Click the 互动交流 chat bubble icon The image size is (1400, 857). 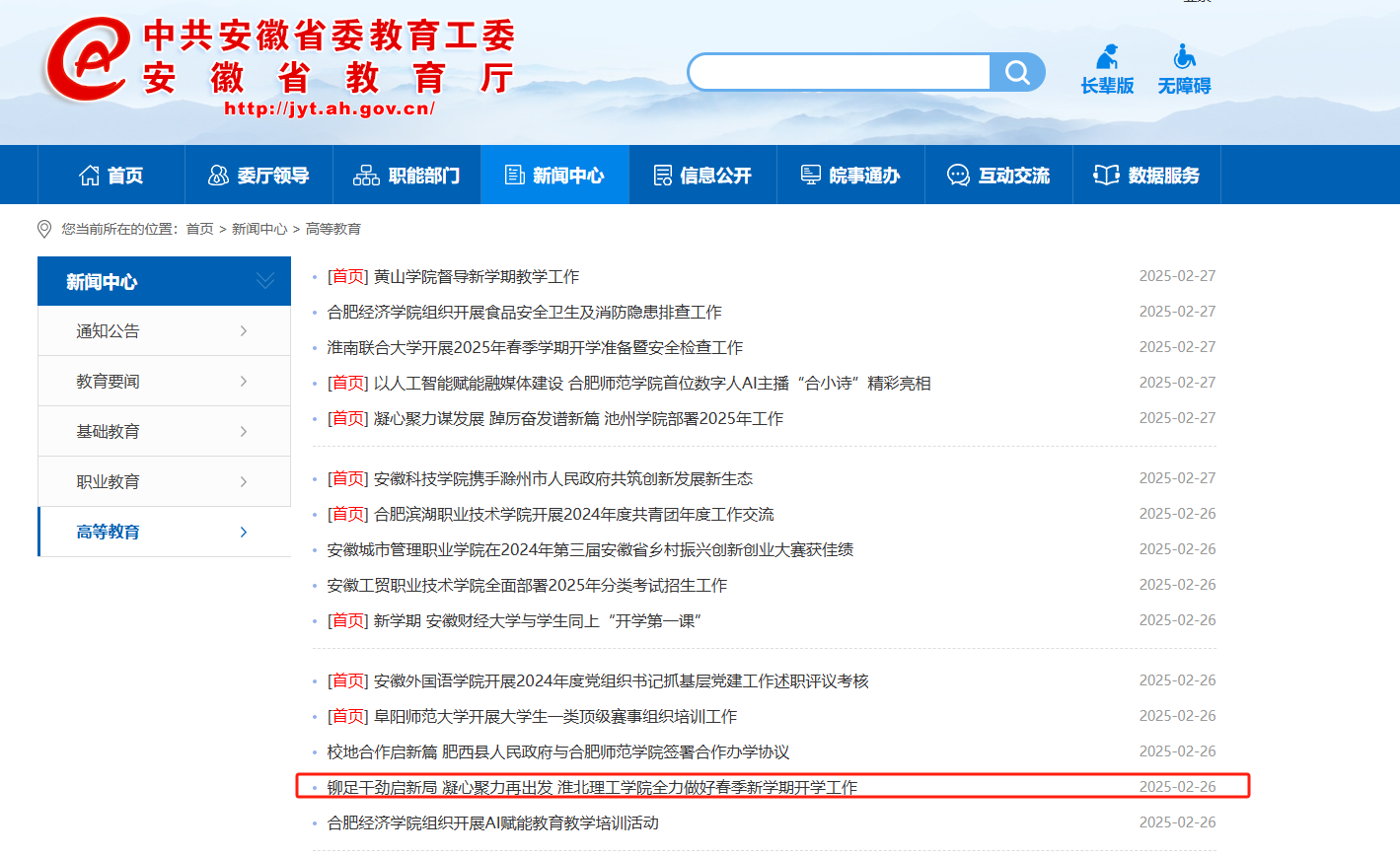(x=958, y=176)
